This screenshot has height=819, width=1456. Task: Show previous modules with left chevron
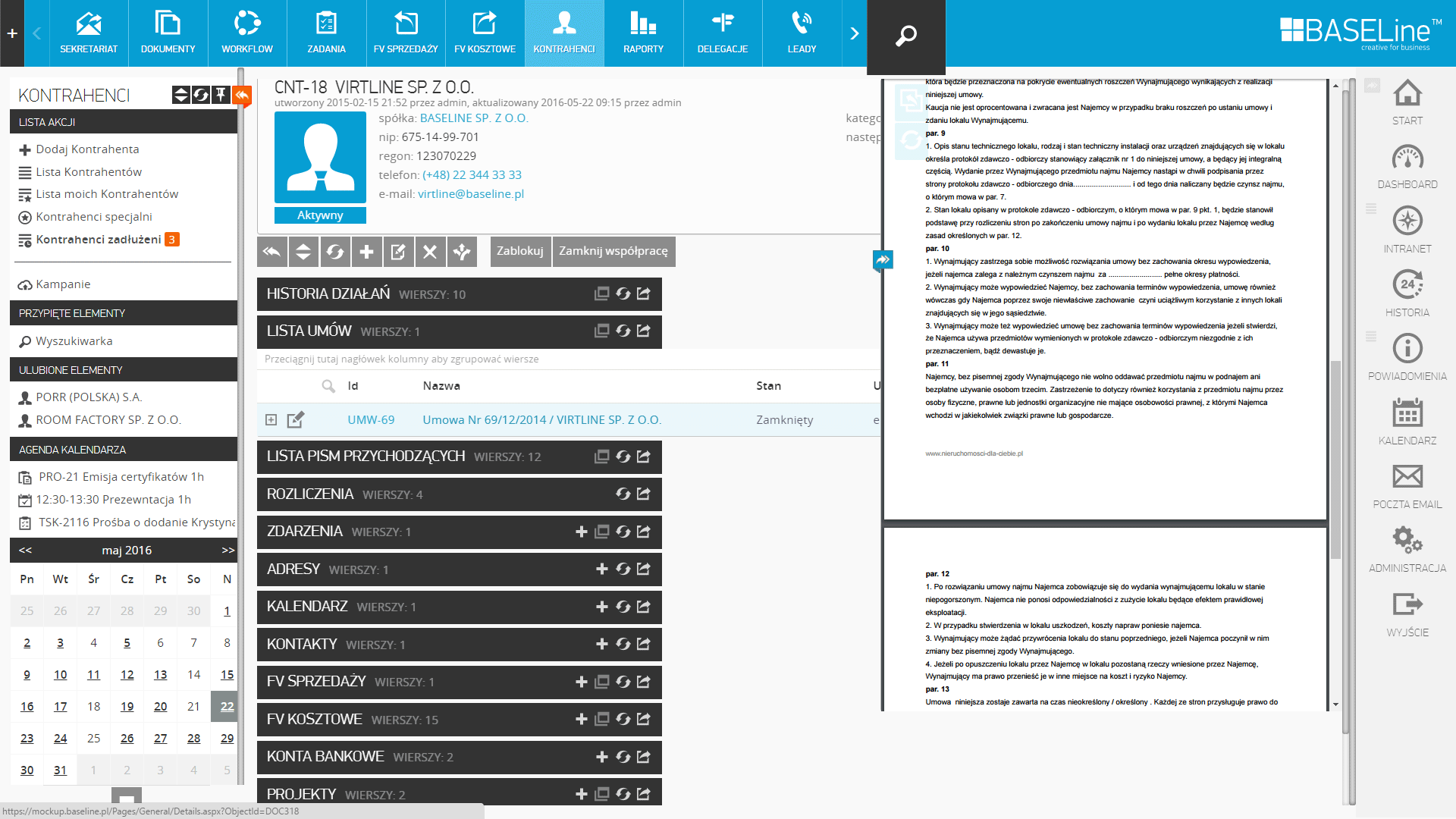point(36,33)
